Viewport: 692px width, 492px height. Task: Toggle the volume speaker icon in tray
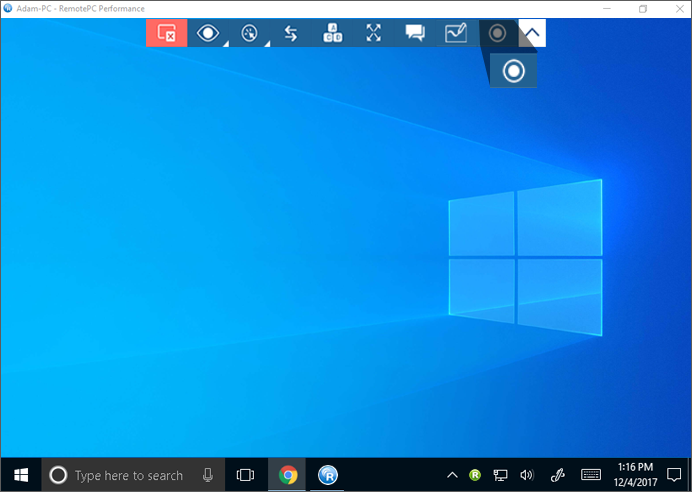(526, 475)
